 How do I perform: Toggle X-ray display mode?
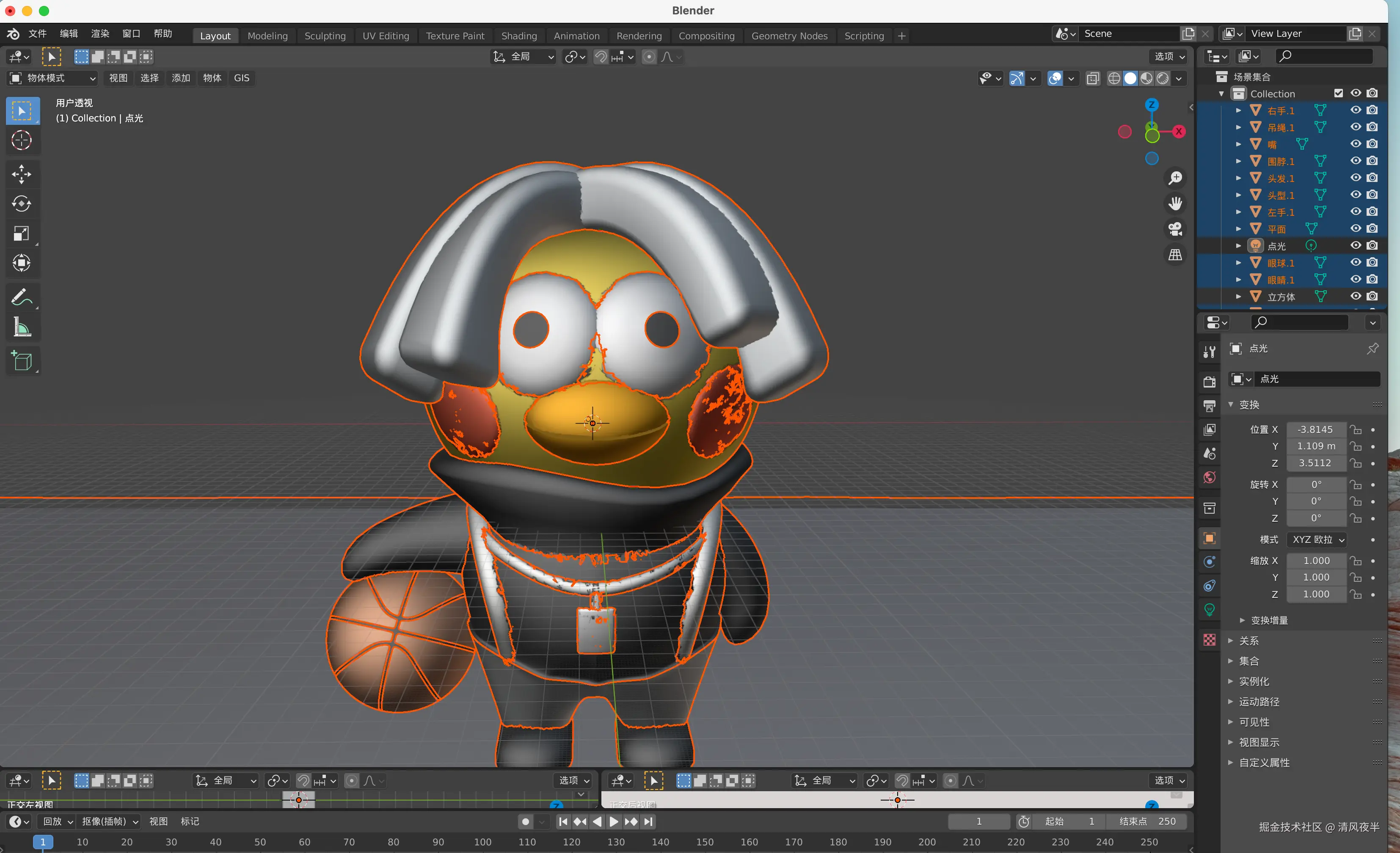point(1093,78)
